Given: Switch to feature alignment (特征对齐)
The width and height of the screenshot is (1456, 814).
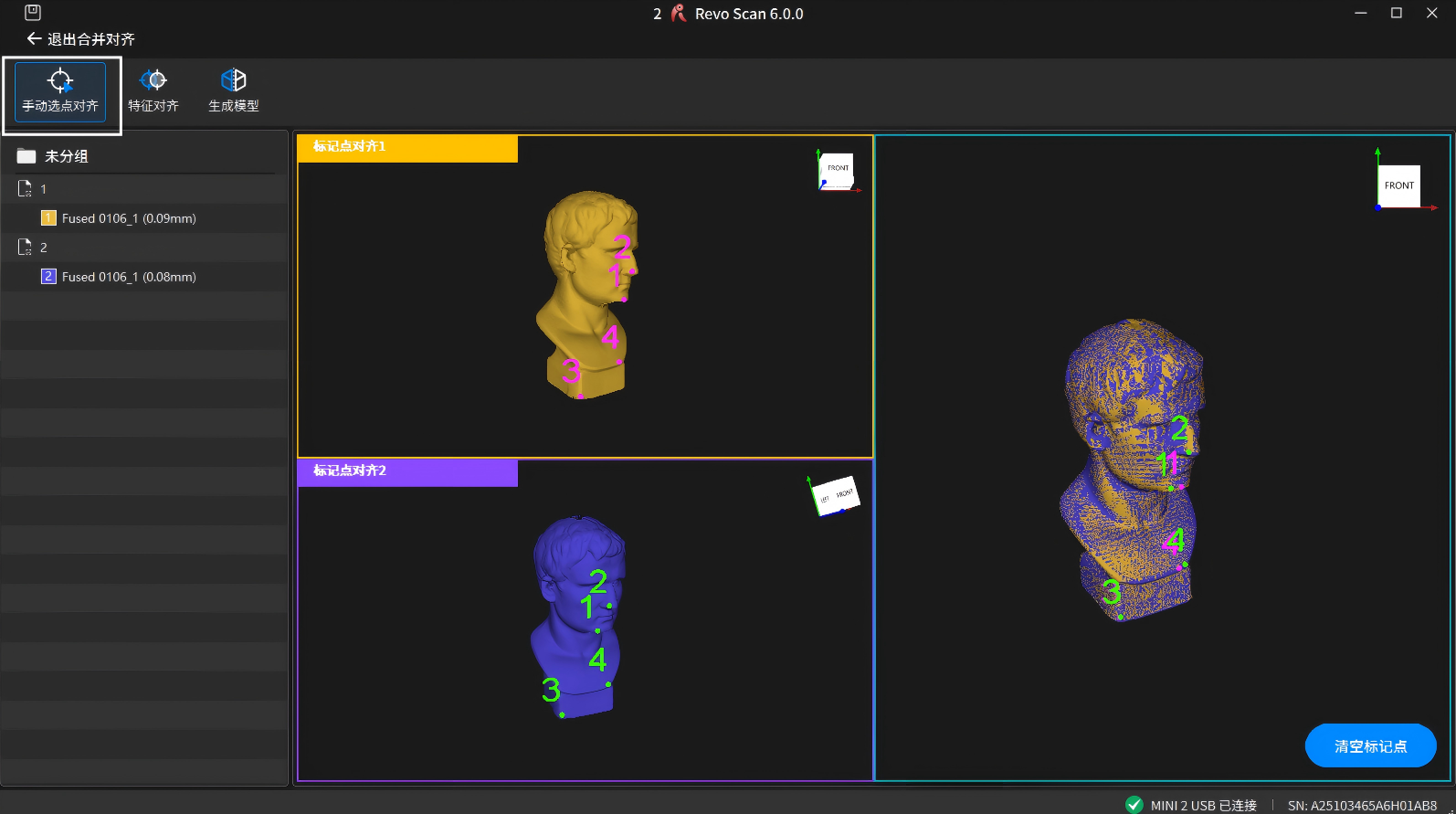Looking at the screenshot, I should [153, 91].
